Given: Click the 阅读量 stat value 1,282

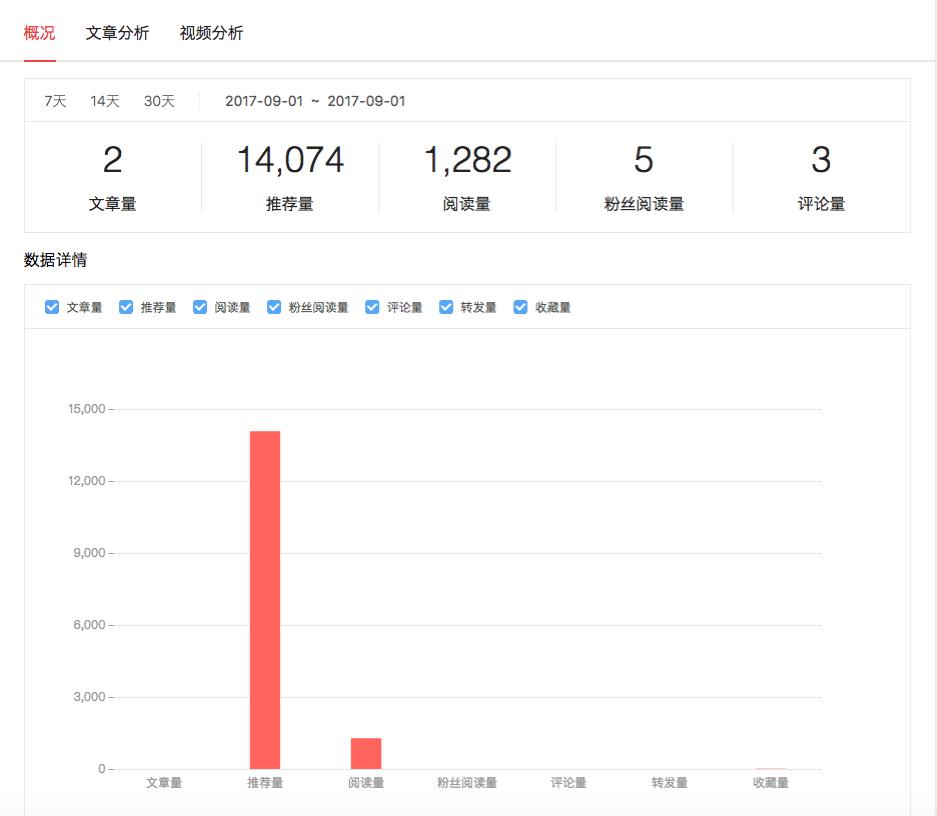Looking at the screenshot, I should point(466,160).
